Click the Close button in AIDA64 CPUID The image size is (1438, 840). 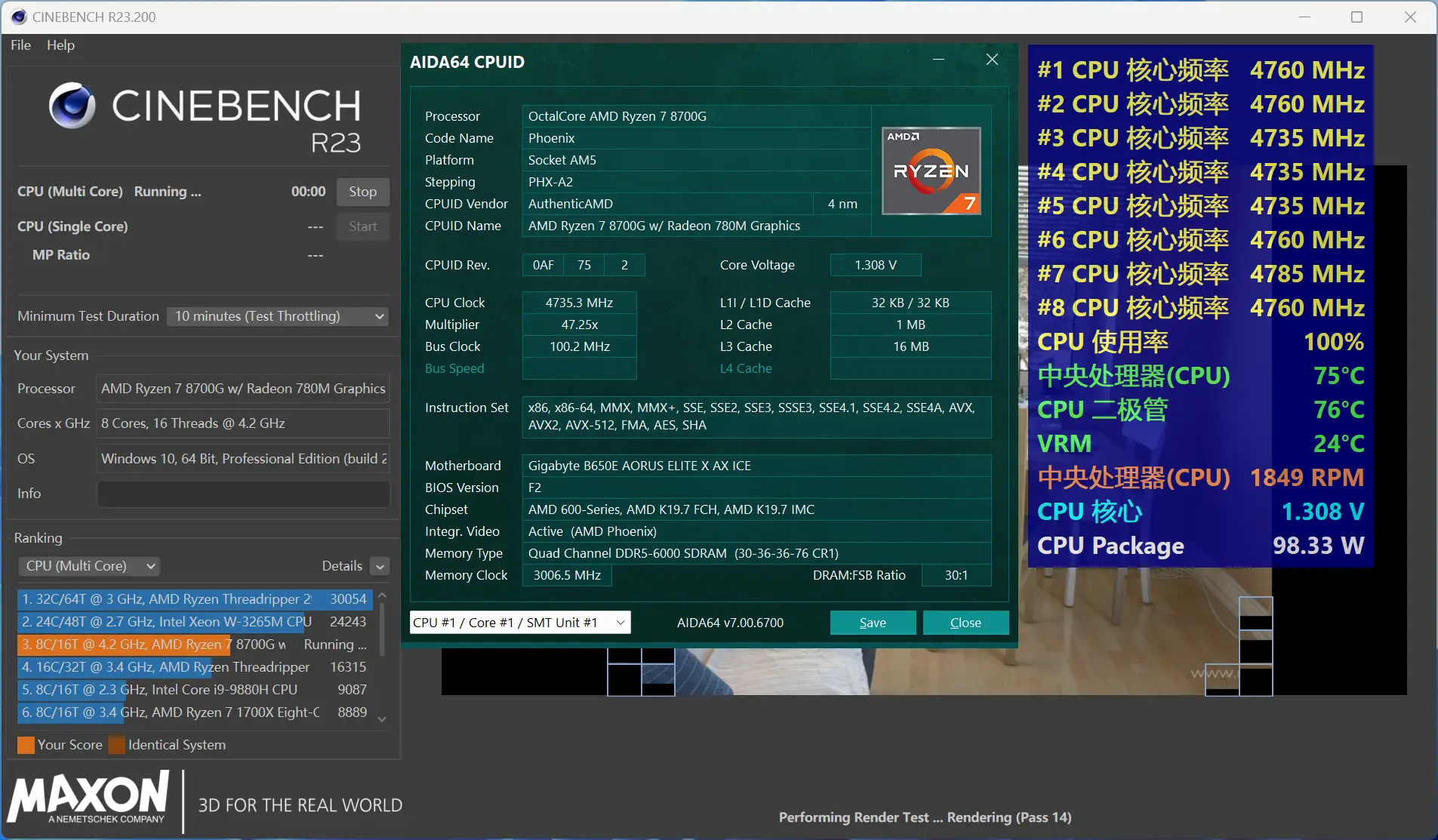coord(965,623)
